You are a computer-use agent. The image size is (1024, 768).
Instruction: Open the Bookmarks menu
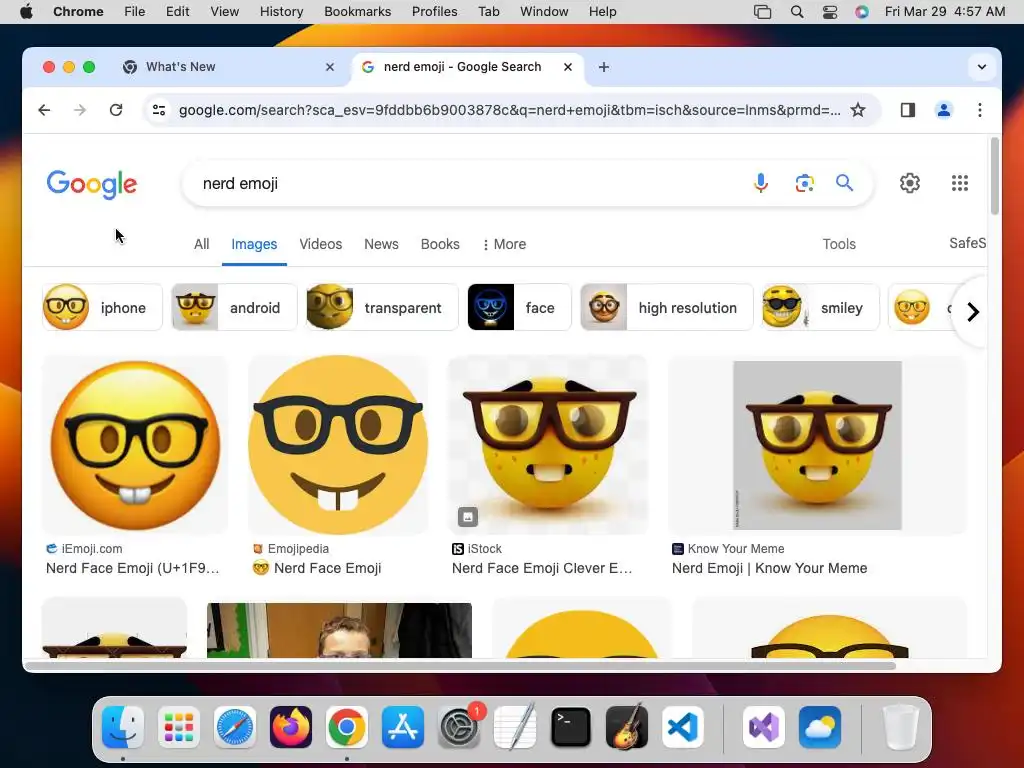point(358,12)
